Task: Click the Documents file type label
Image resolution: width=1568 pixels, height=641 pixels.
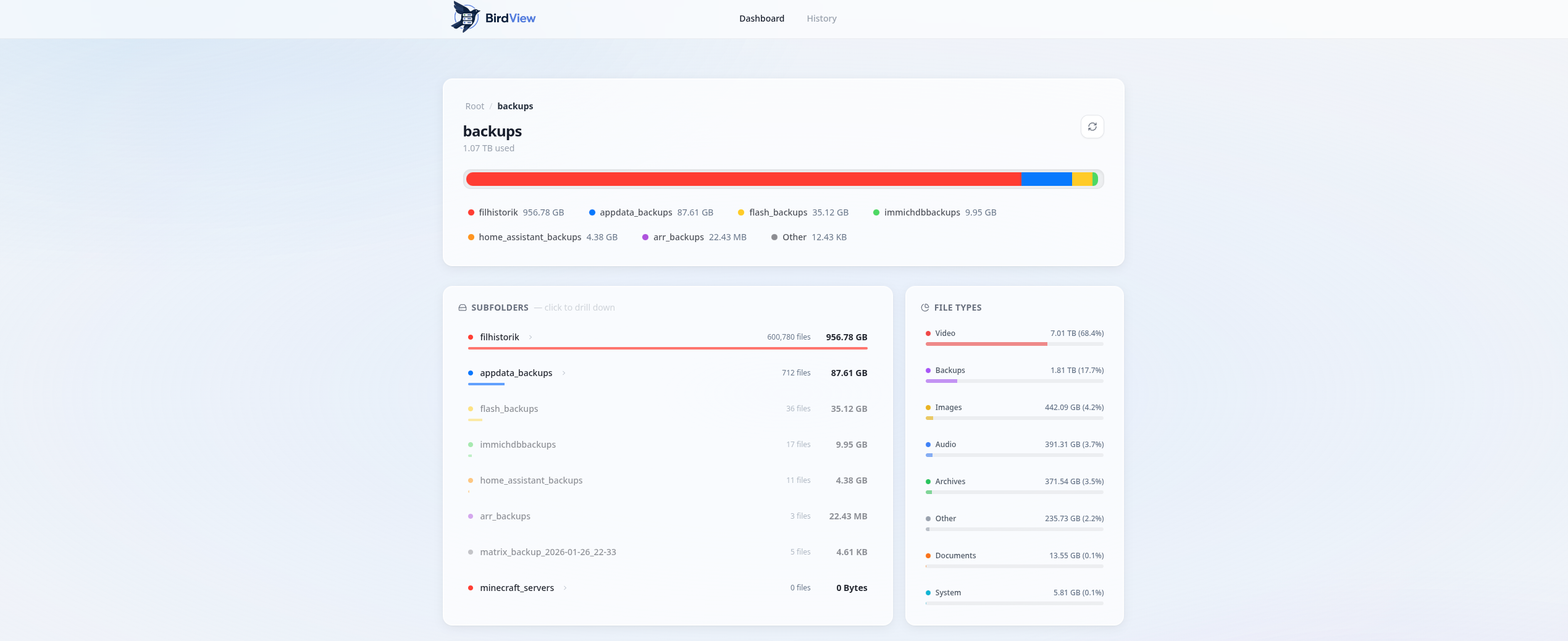Action: point(955,556)
